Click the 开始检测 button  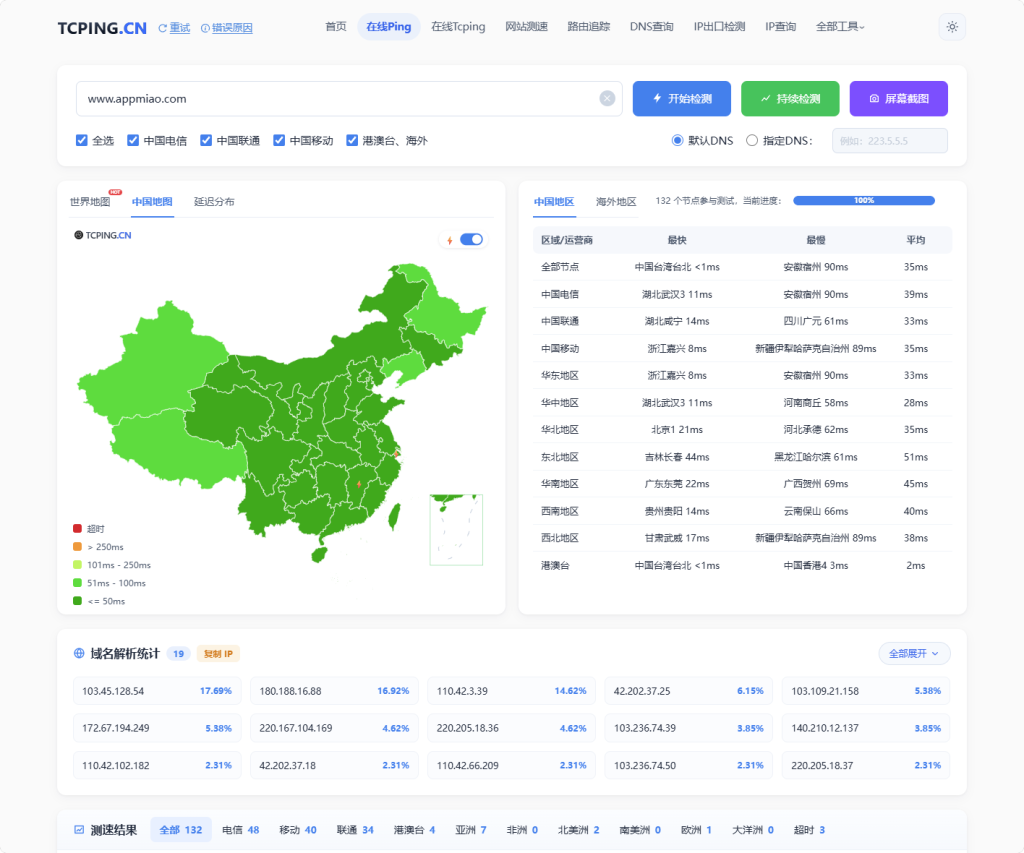pyautogui.click(x=682, y=99)
